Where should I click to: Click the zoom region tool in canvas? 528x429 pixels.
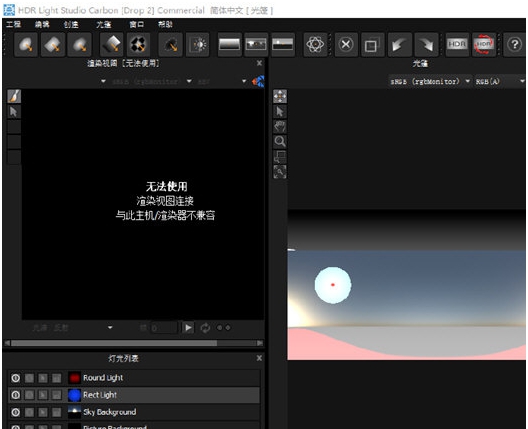tap(280, 157)
